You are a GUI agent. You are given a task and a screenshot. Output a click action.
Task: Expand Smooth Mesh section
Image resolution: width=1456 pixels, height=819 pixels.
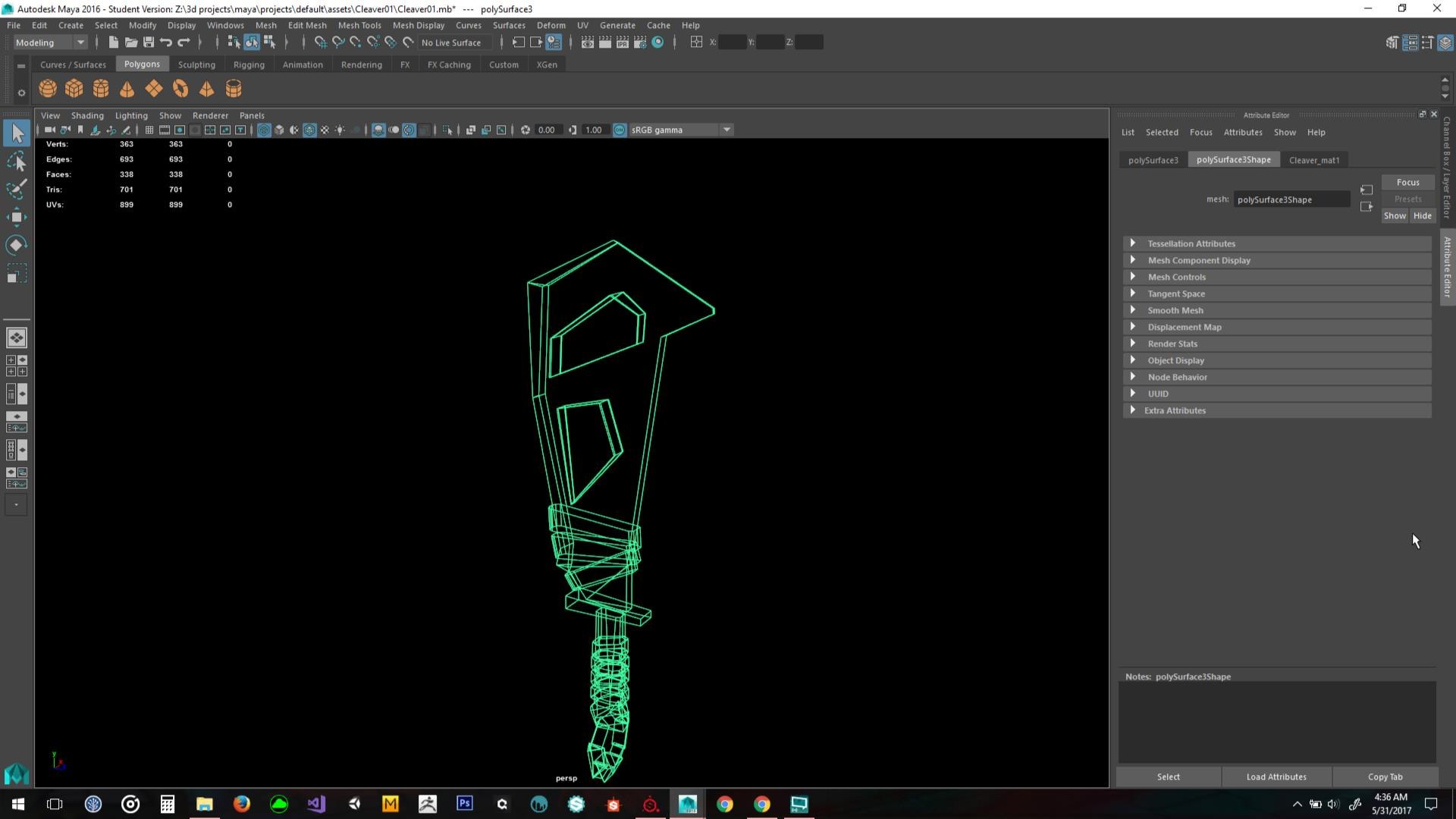[1277, 310]
